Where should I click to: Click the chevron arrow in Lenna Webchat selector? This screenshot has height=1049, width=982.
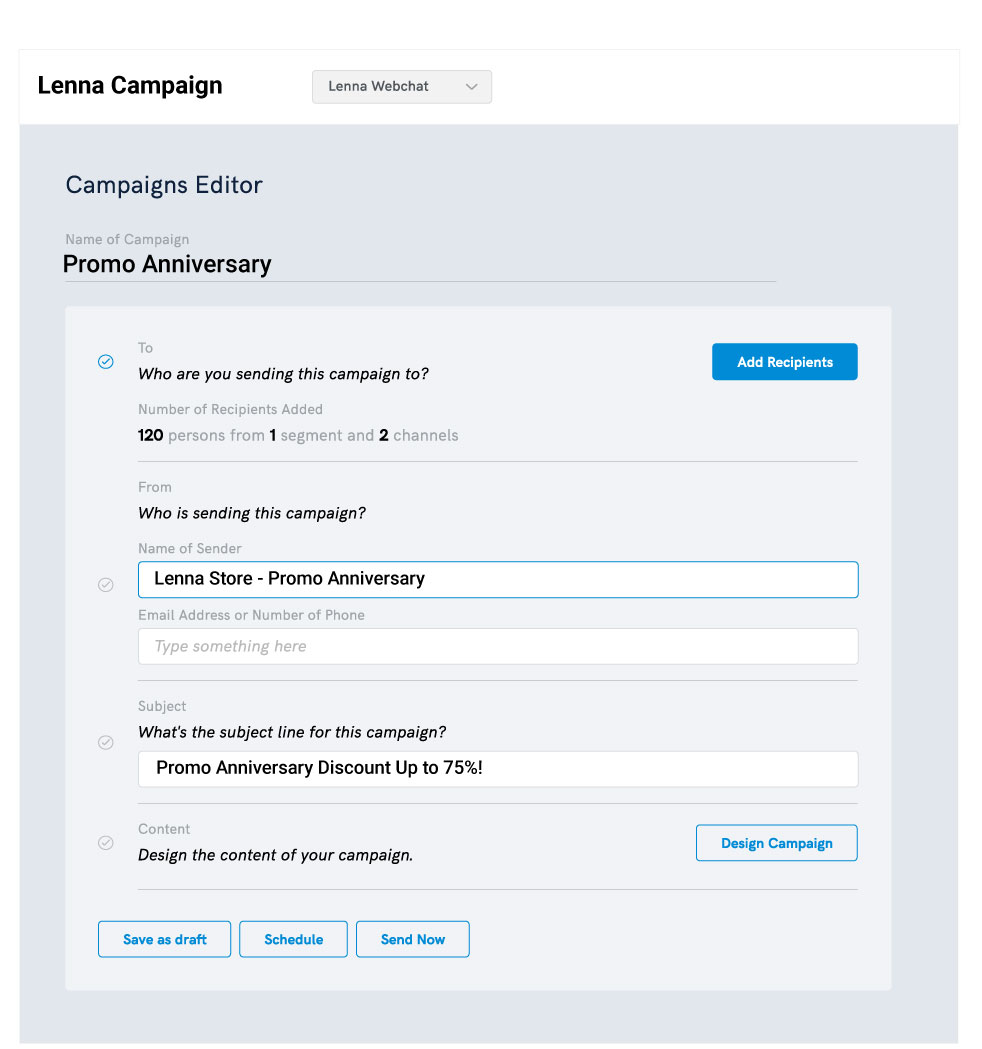[472, 87]
